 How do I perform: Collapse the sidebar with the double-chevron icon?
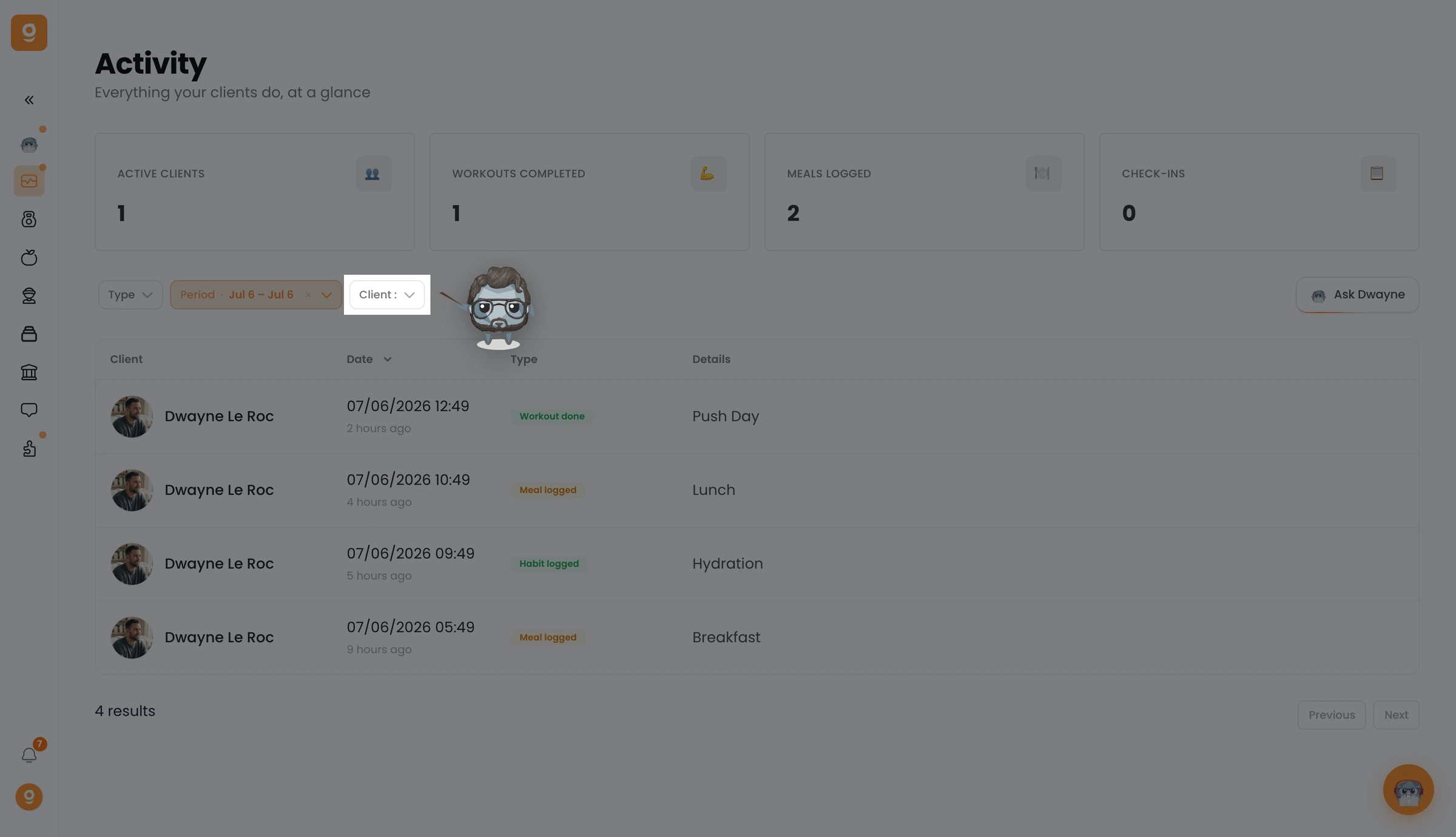point(29,100)
